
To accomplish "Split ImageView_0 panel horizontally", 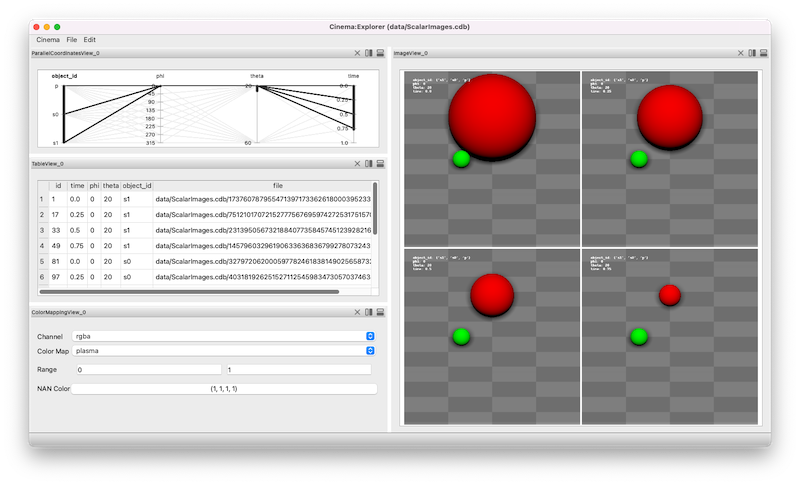I will click(x=764, y=53).
